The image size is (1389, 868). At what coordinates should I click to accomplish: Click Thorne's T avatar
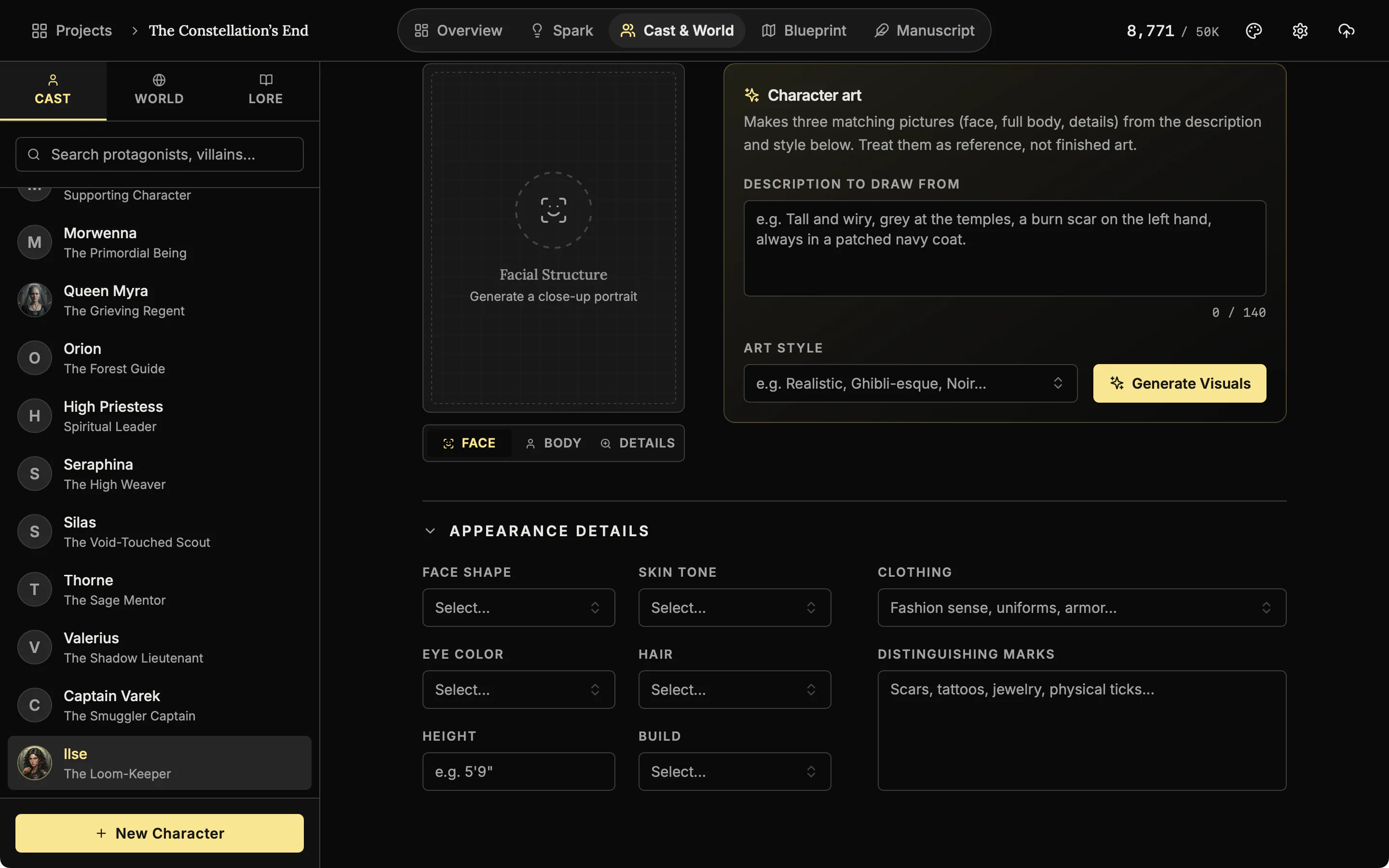pyautogui.click(x=34, y=590)
